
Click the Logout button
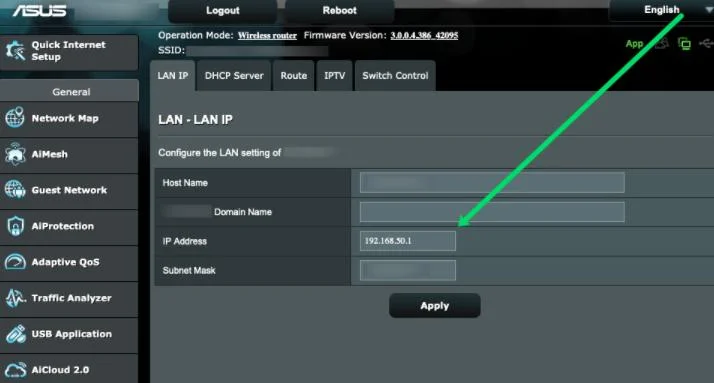pyautogui.click(x=223, y=10)
